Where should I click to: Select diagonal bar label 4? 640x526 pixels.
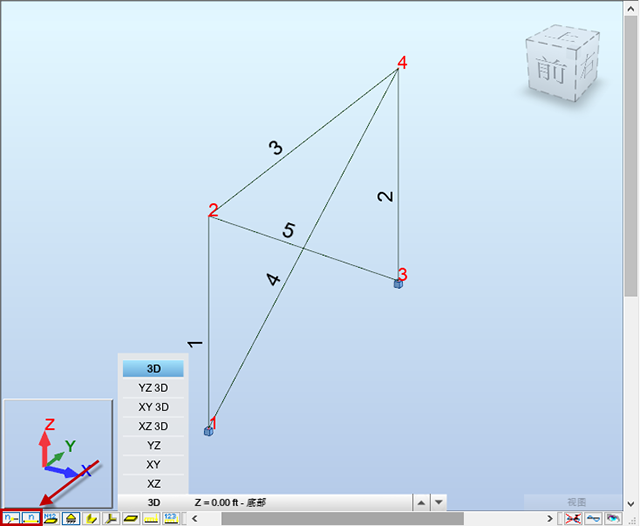click(273, 280)
